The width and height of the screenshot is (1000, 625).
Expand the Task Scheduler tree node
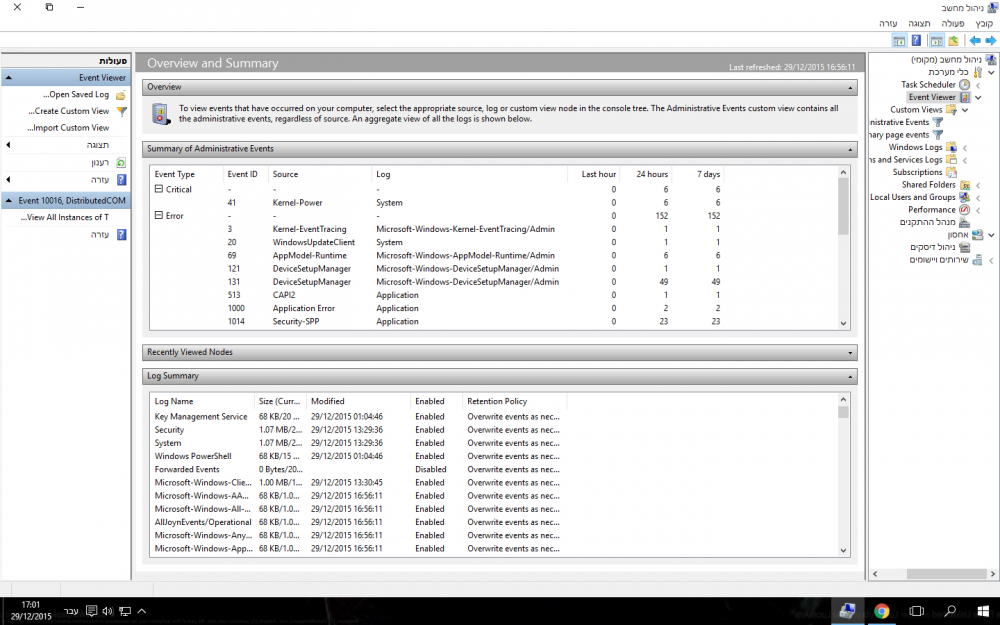point(978,85)
